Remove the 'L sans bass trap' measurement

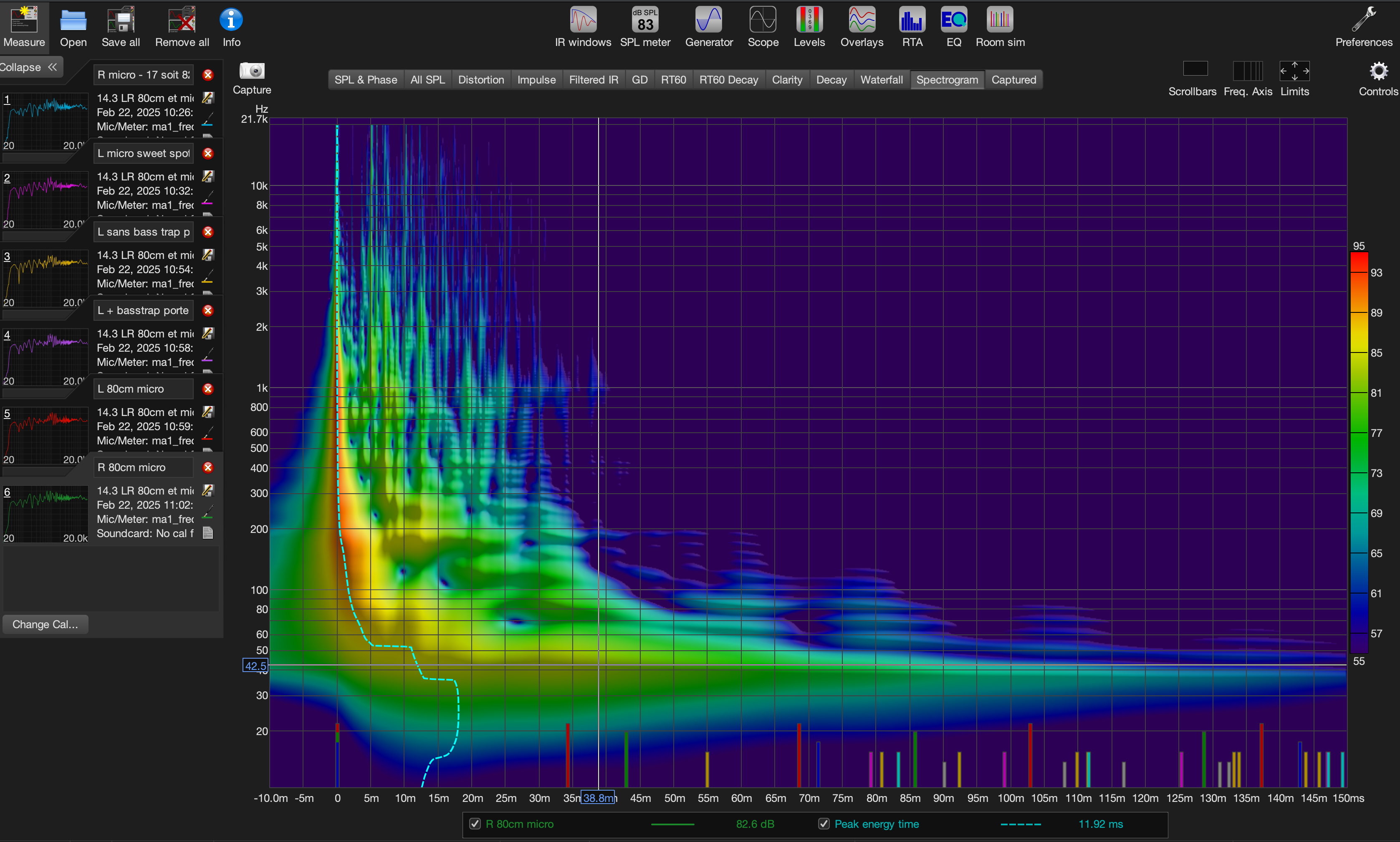(x=208, y=231)
